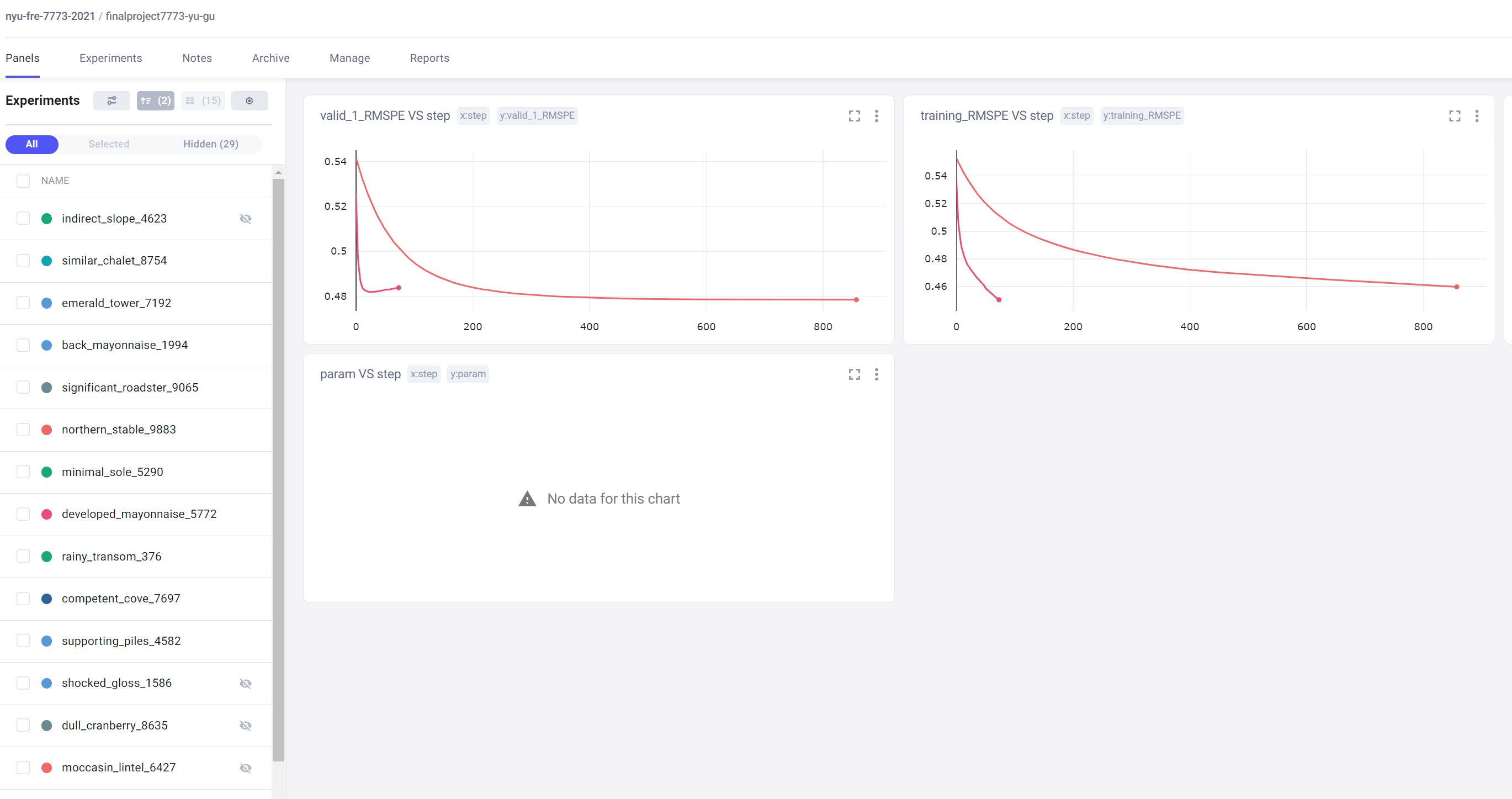Click the hexagon target icon in Experiments header
The height and width of the screenshot is (799, 1512).
click(250, 101)
